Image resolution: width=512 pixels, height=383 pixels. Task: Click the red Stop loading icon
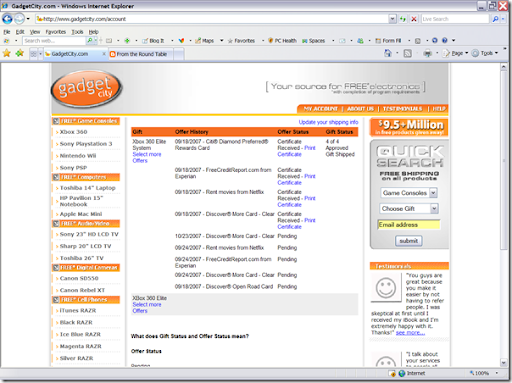[414, 19]
